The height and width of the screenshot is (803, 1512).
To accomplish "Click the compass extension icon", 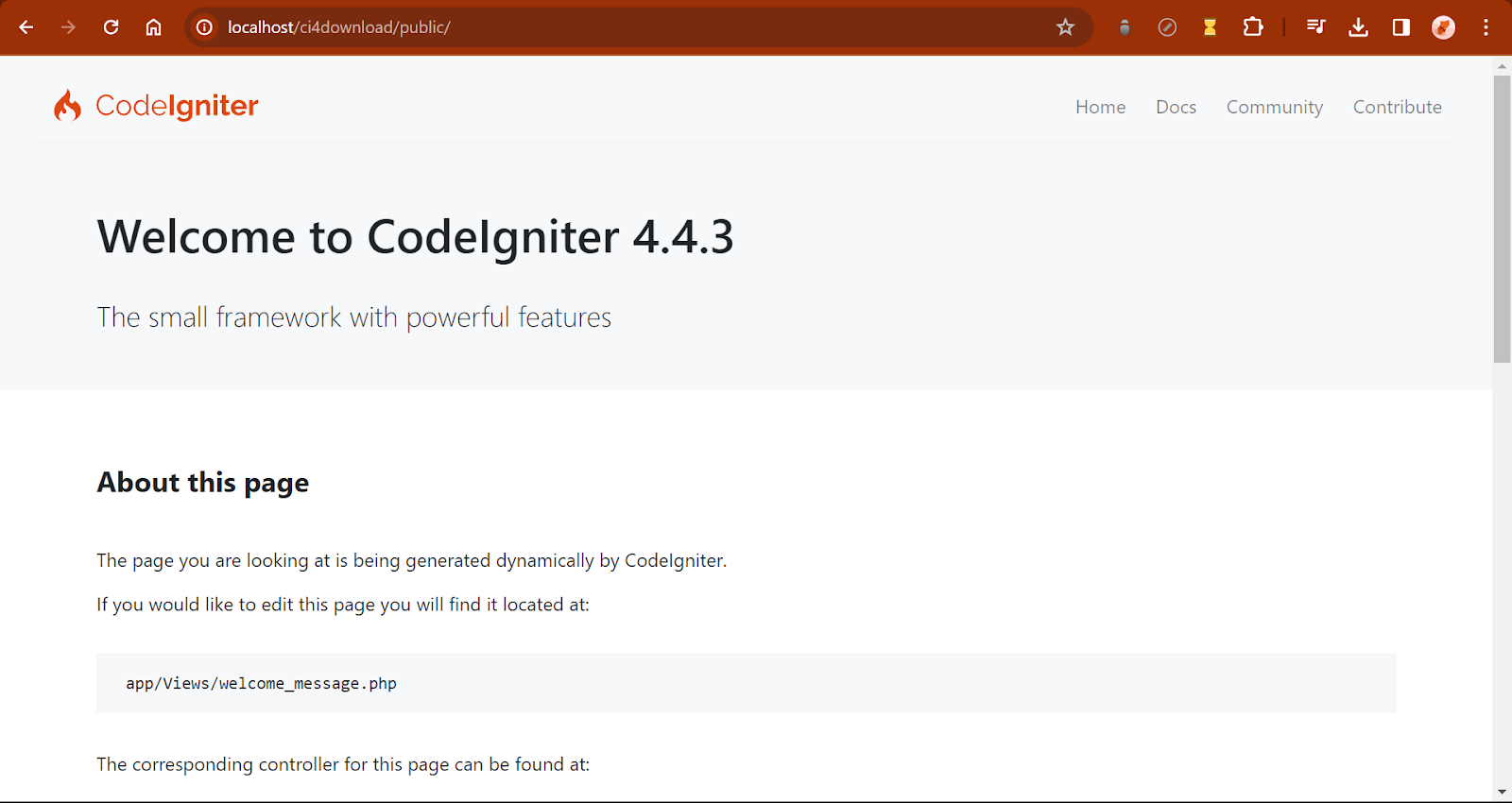I will pyautogui.click(x=1167, y=27).
